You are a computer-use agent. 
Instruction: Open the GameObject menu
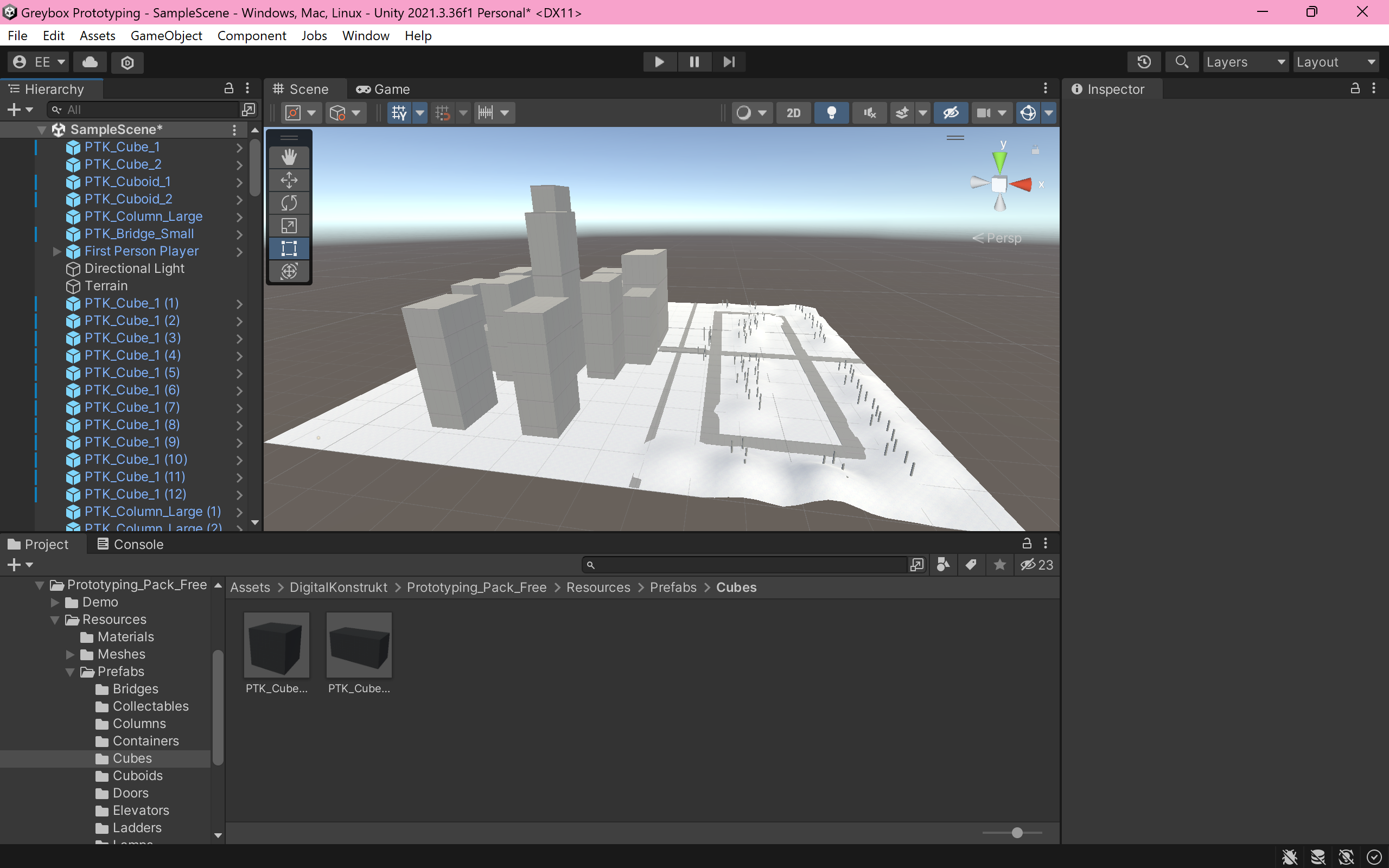pyautogui.click(x=166, y=36)
